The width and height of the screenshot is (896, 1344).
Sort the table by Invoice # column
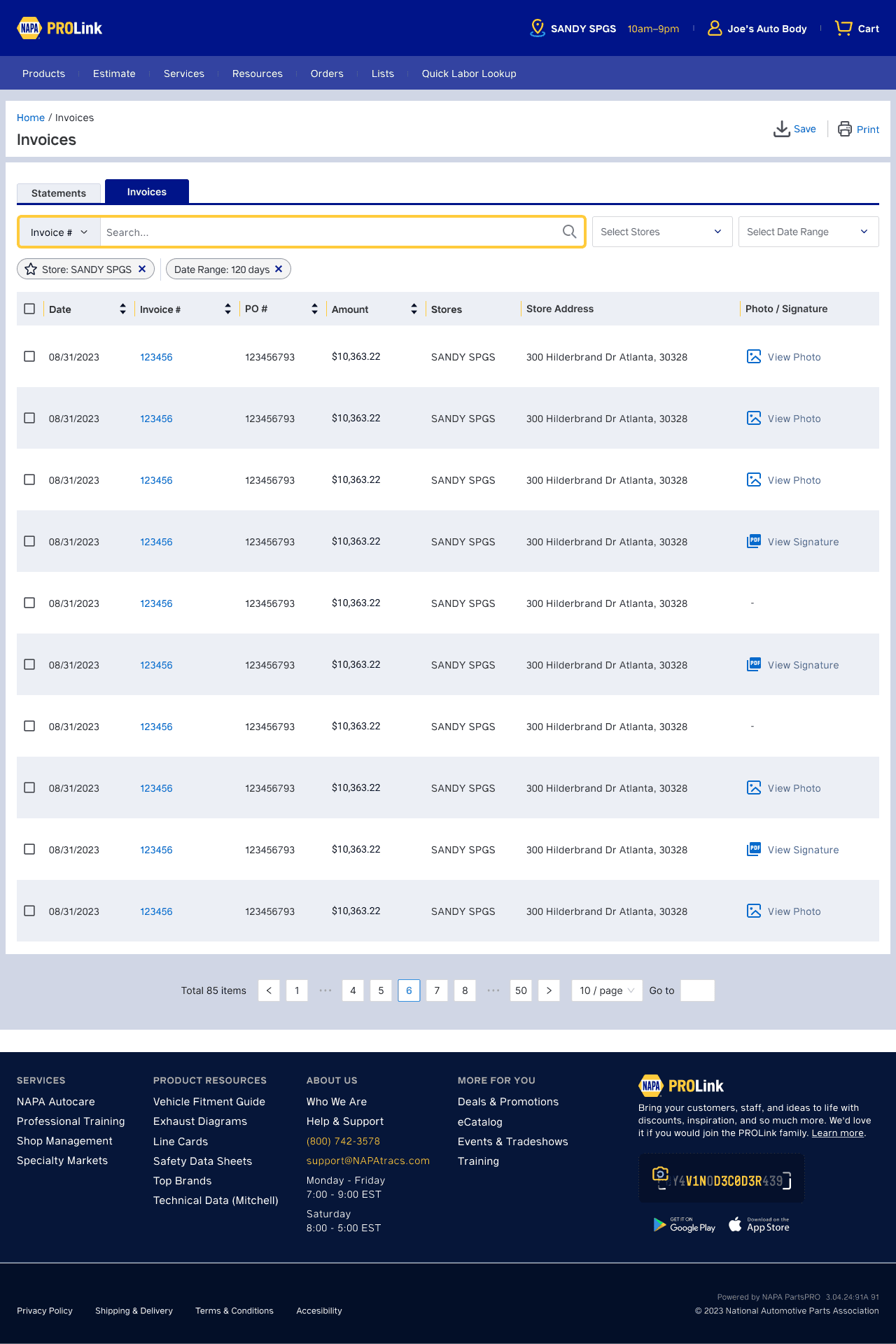tap(228, 309)
